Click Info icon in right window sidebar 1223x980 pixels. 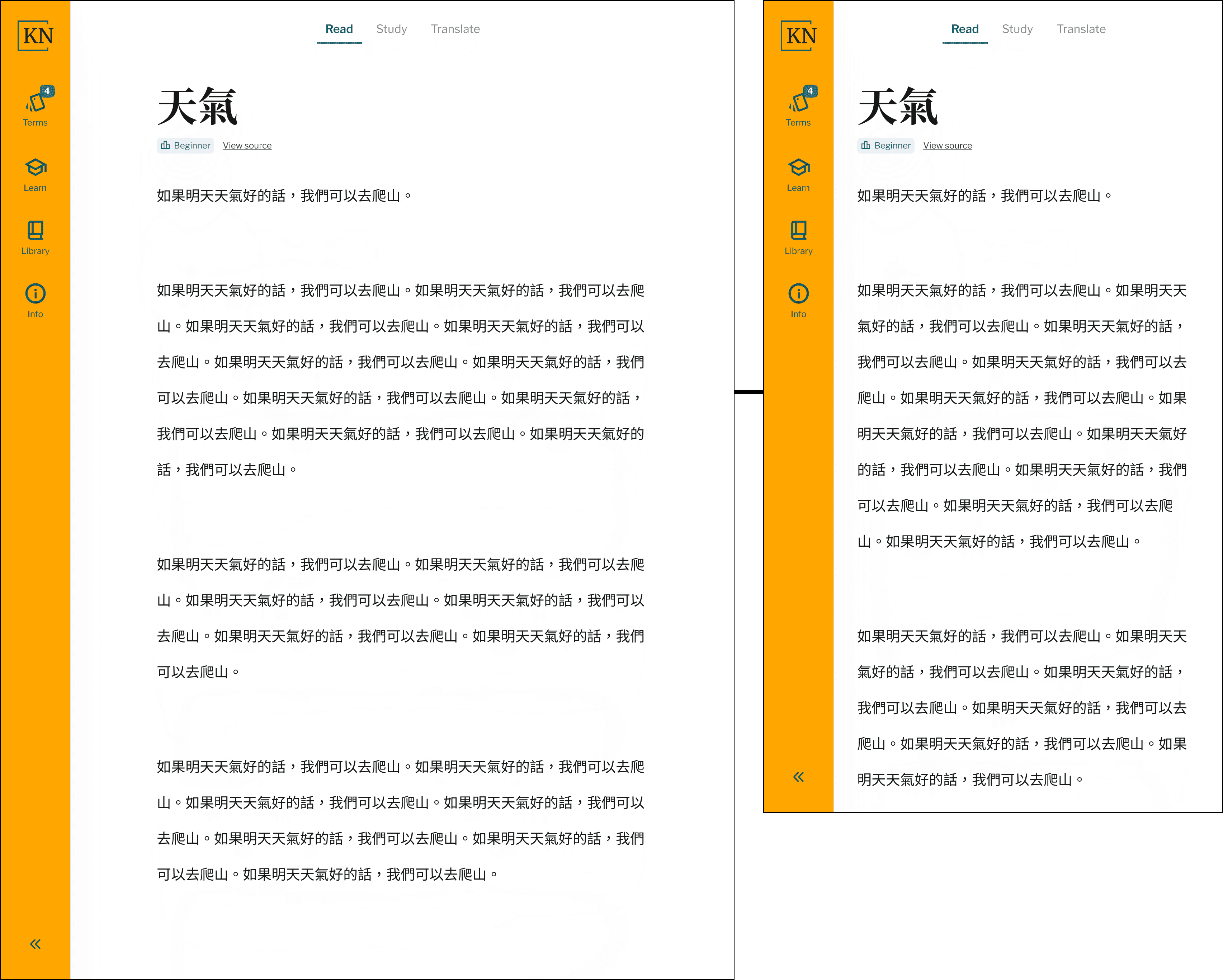pyautogui.click(x=798, y=300)
